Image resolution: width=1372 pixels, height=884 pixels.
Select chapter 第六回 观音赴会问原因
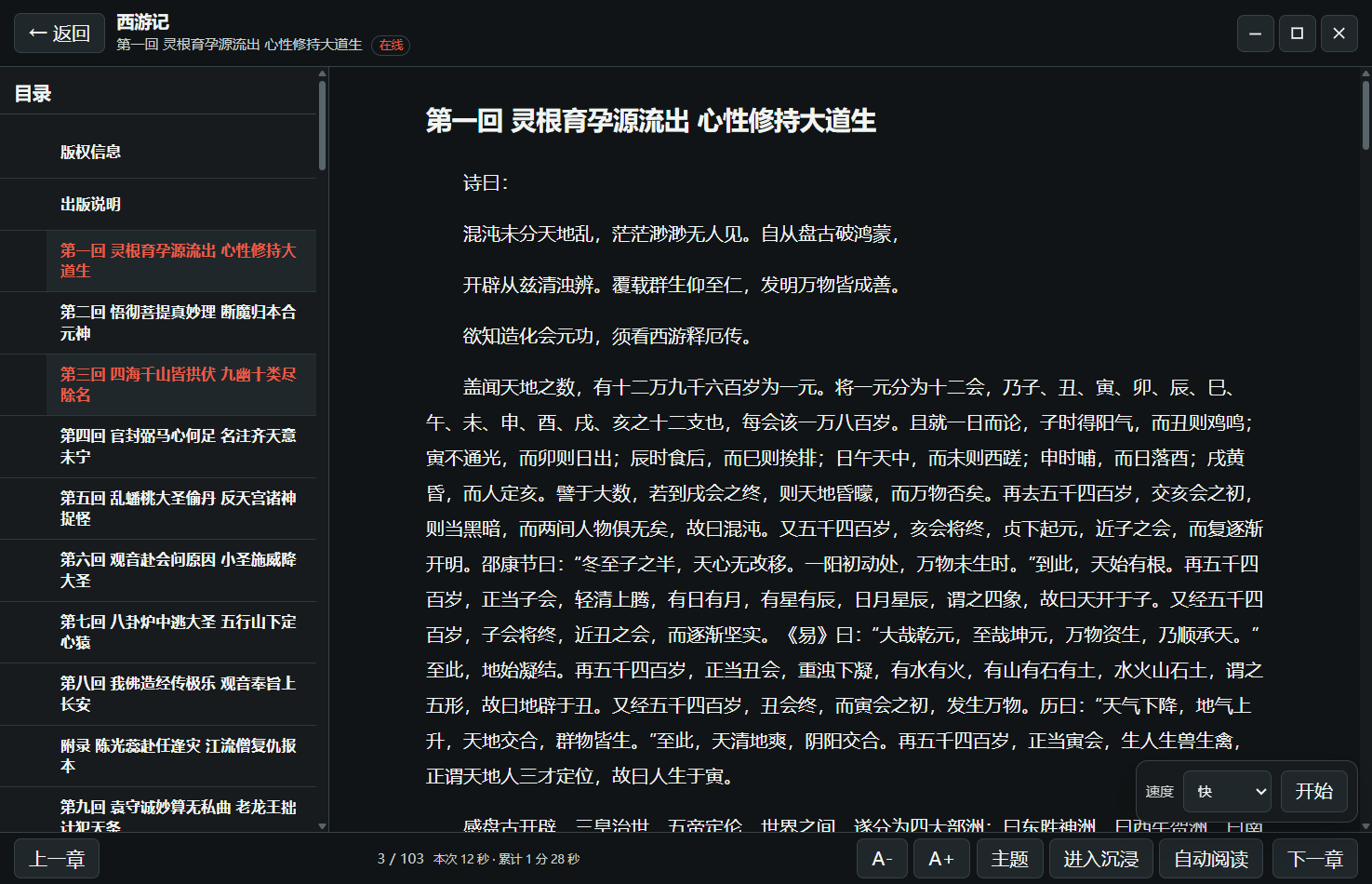click(158, 569)
